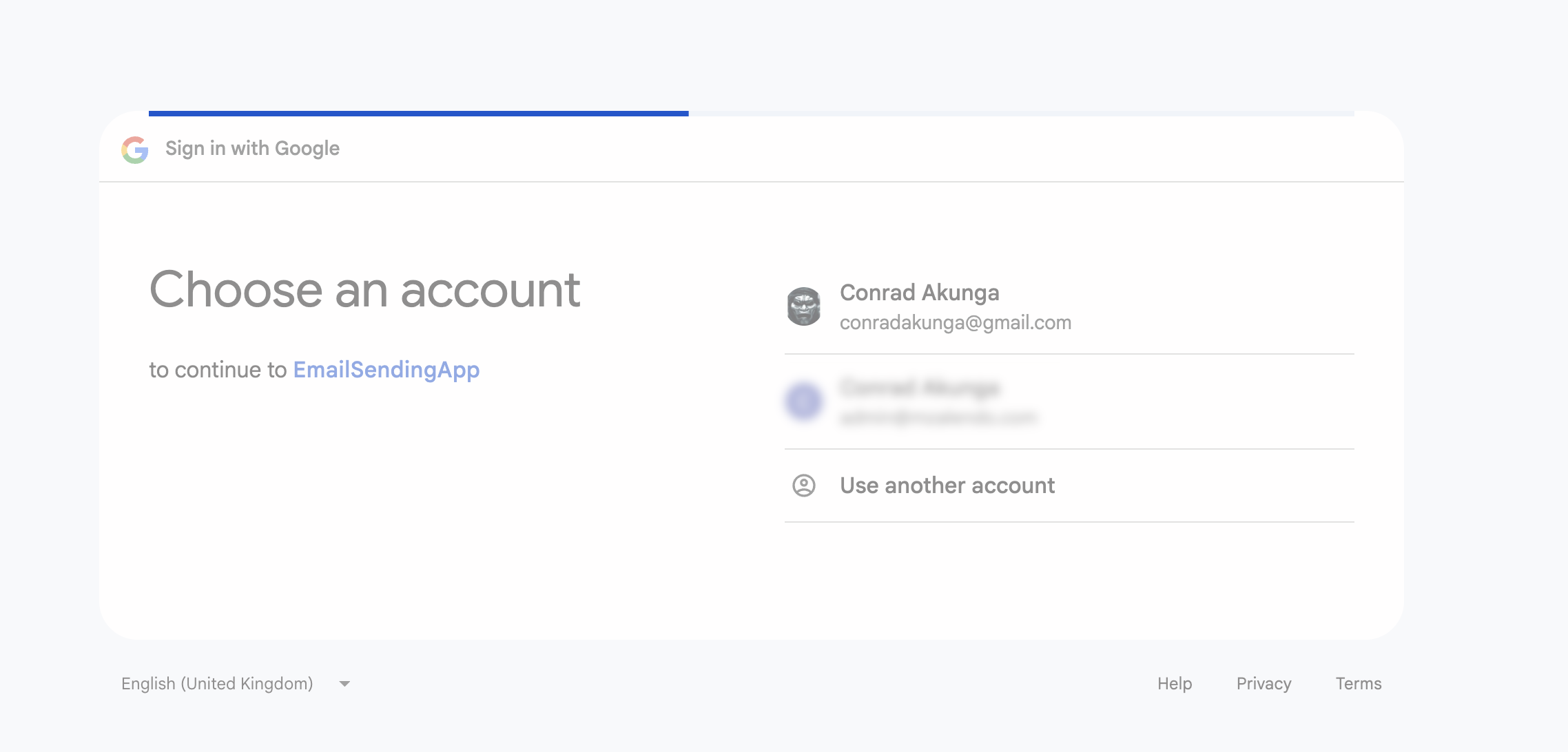Viewport: 1568px width, 752px height.
Task: Click Conrad Akunga's profile avatar
Action: tap(803, 306)
